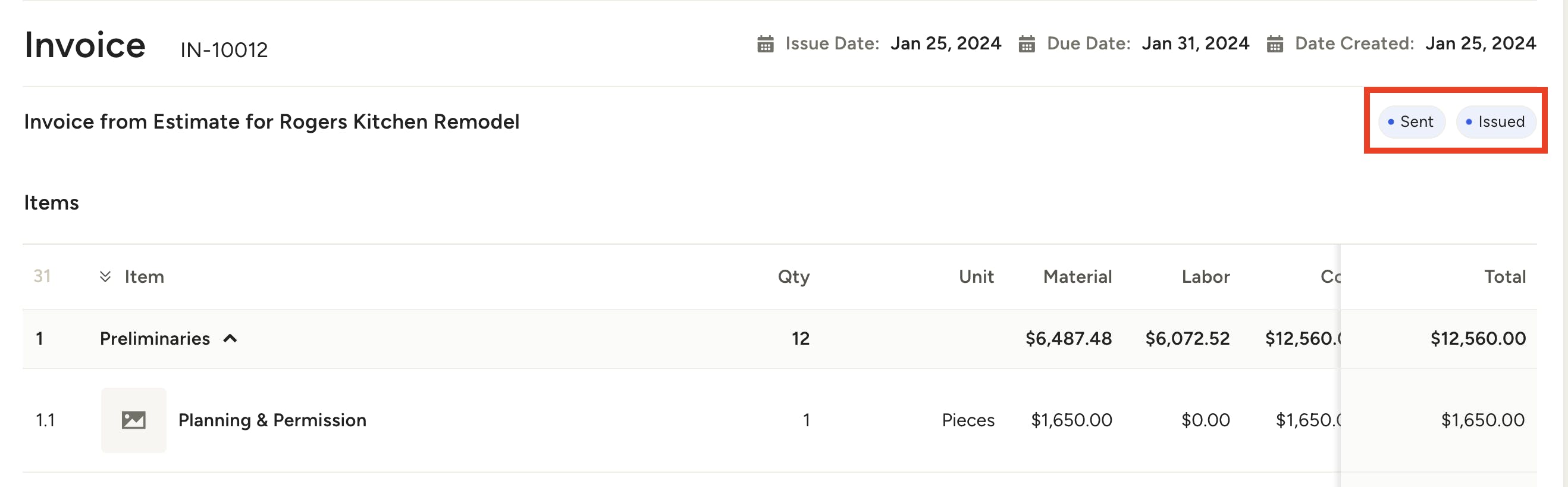This screenshot has width=1568, height=487.
Task: Click the collapse-all double chevron beside Item header
Action: pos(106,276)
